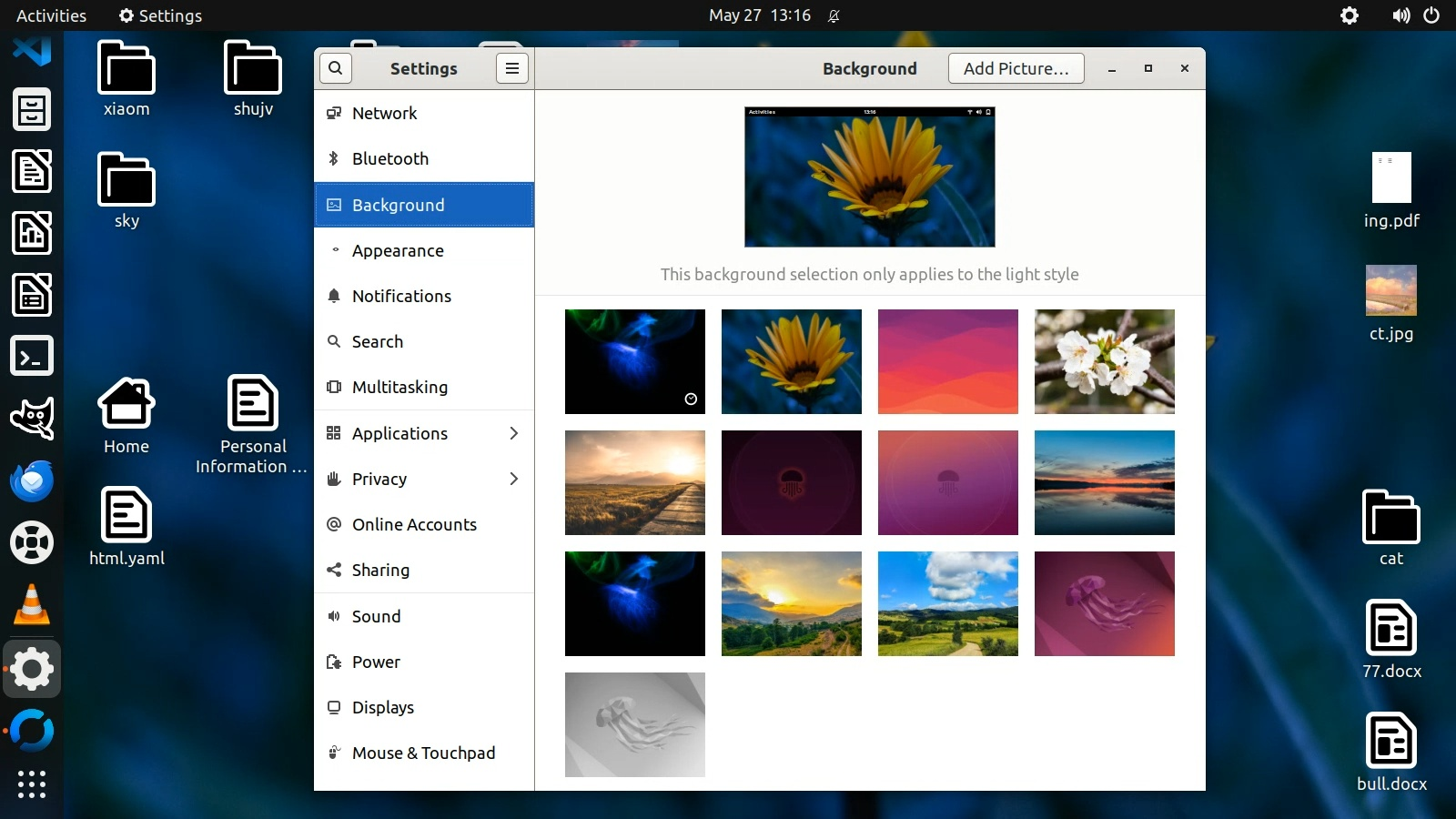Click the search icon in Settings header
Image resolution: width=1456 pixels, height=819 pixels.
335,68
